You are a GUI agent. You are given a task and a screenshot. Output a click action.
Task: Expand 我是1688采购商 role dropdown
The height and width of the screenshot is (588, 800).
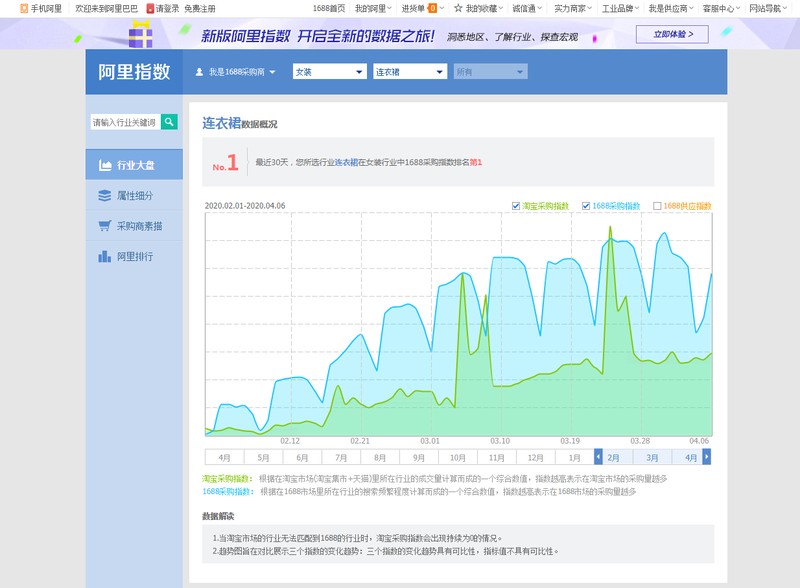pos(236,72)
